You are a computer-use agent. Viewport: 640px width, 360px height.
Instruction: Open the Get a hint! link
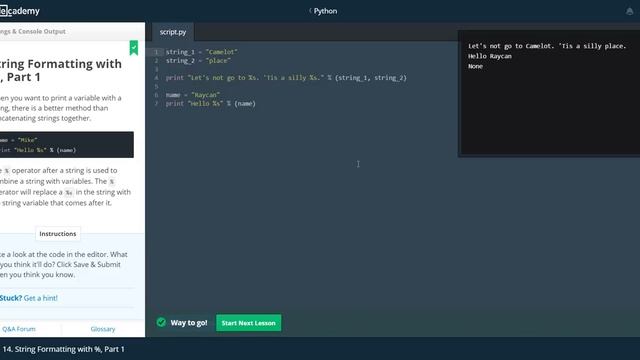[x=40, y=298]
